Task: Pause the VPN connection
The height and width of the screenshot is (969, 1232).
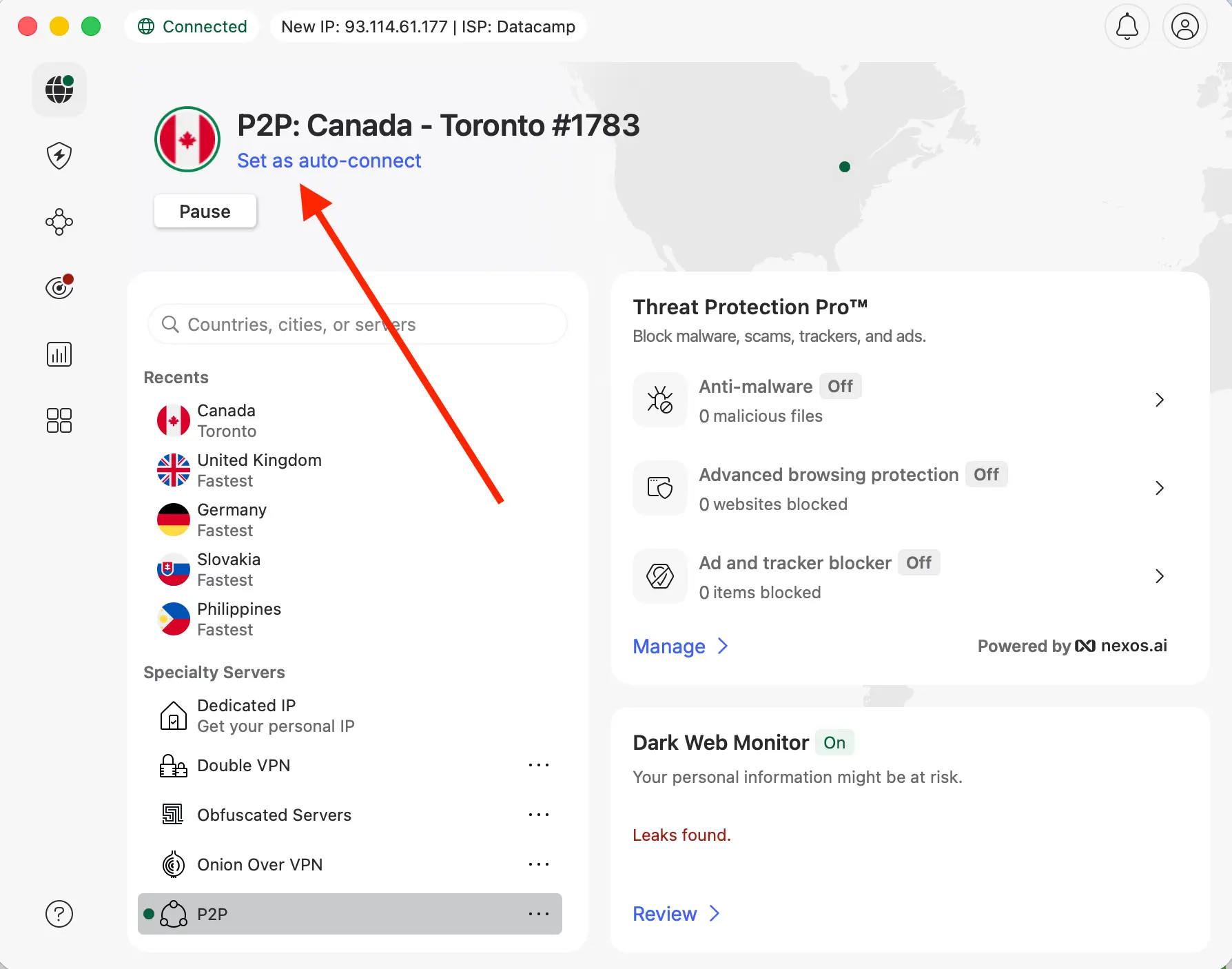Action: click(x=205, y=211)
